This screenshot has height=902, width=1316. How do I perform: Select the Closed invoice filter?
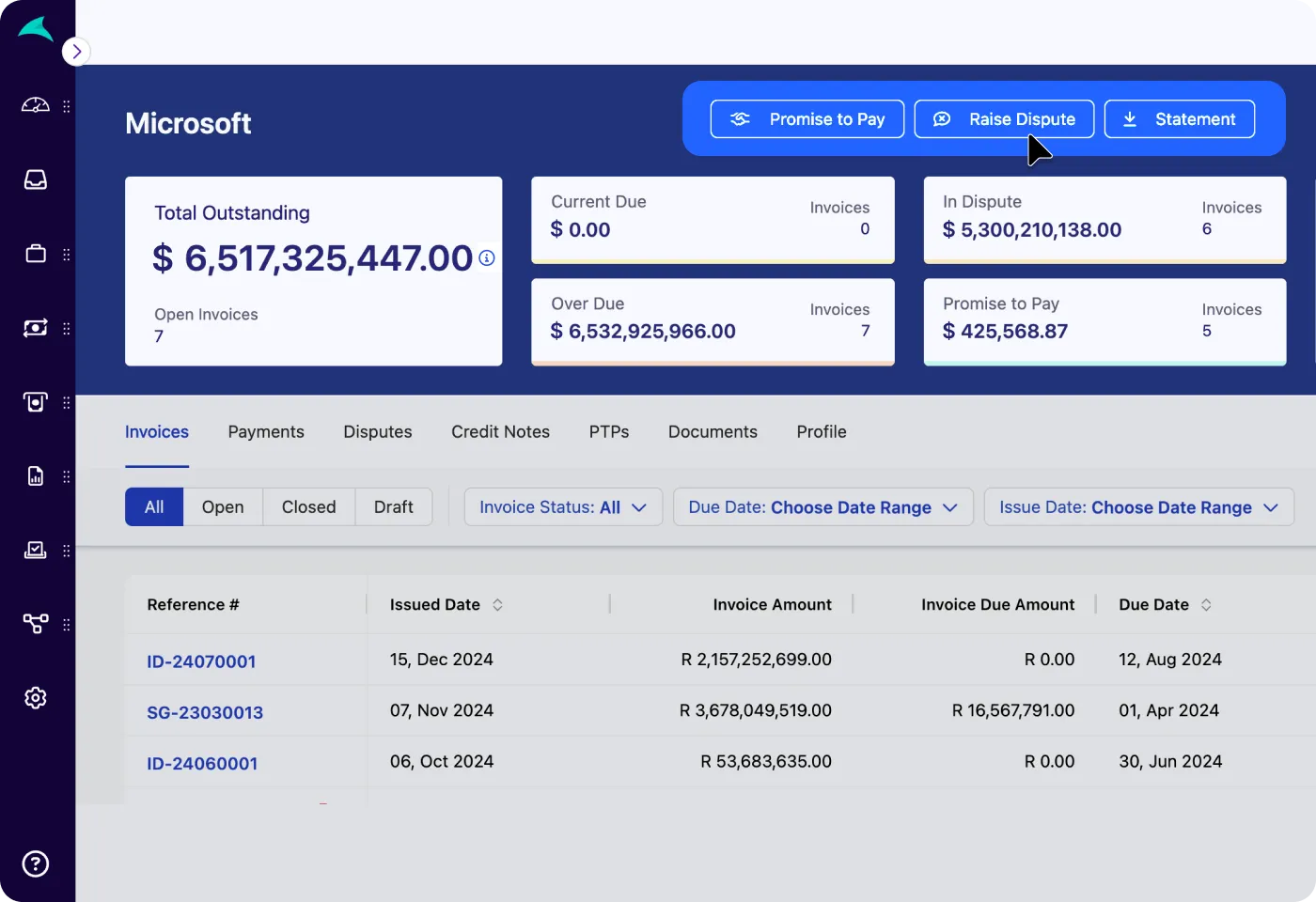pos(308,507)
